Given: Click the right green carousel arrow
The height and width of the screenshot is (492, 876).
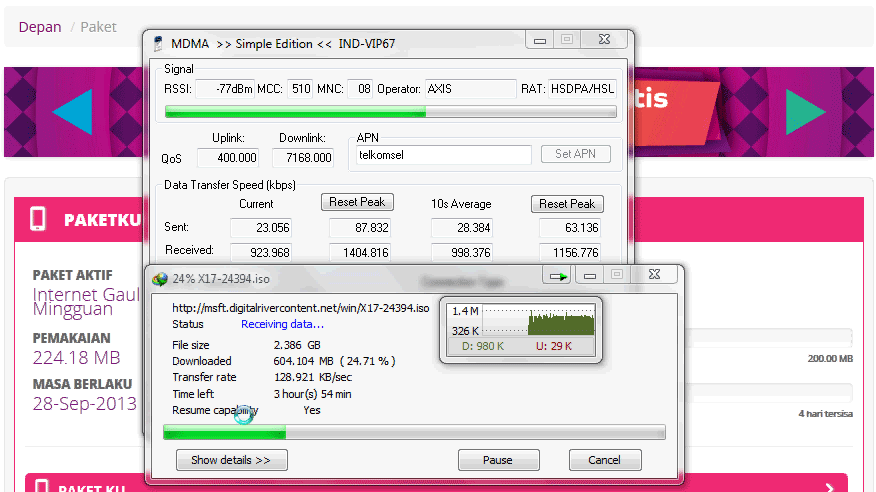Looking at the screenshot, I should [805, 112].
